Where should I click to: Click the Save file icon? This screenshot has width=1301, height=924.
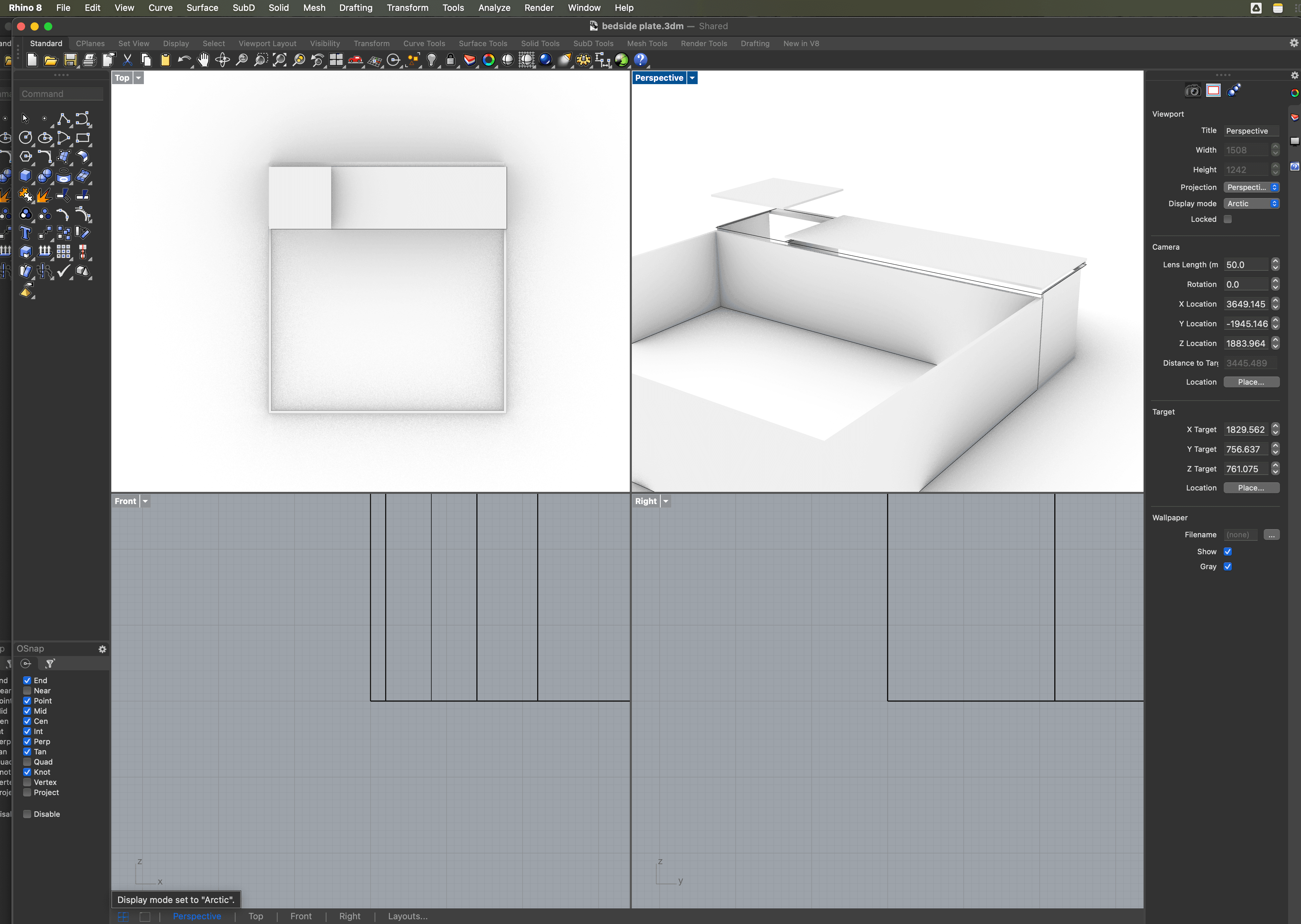pos(70,60)
